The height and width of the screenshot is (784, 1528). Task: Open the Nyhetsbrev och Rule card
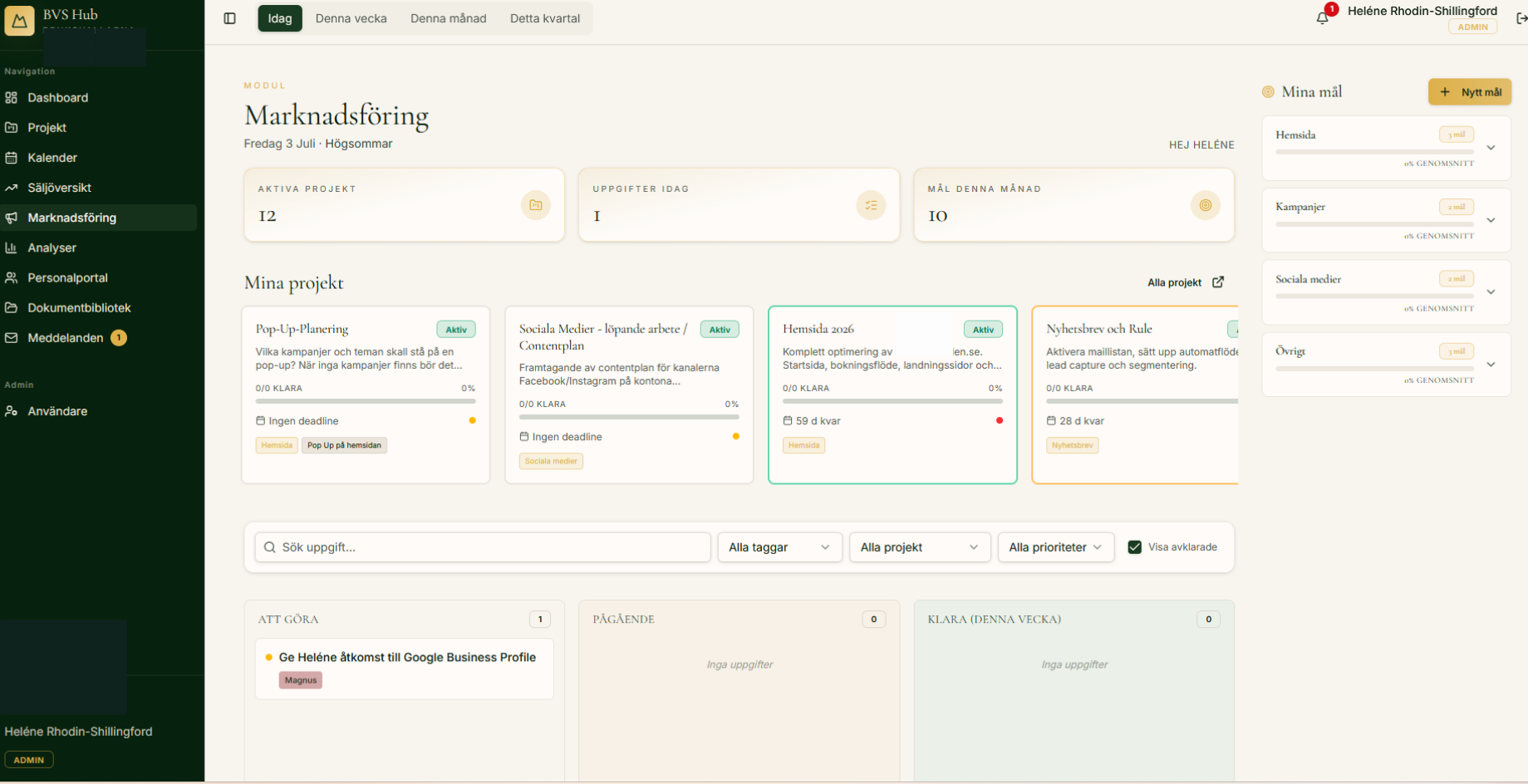click(1135, 394)
